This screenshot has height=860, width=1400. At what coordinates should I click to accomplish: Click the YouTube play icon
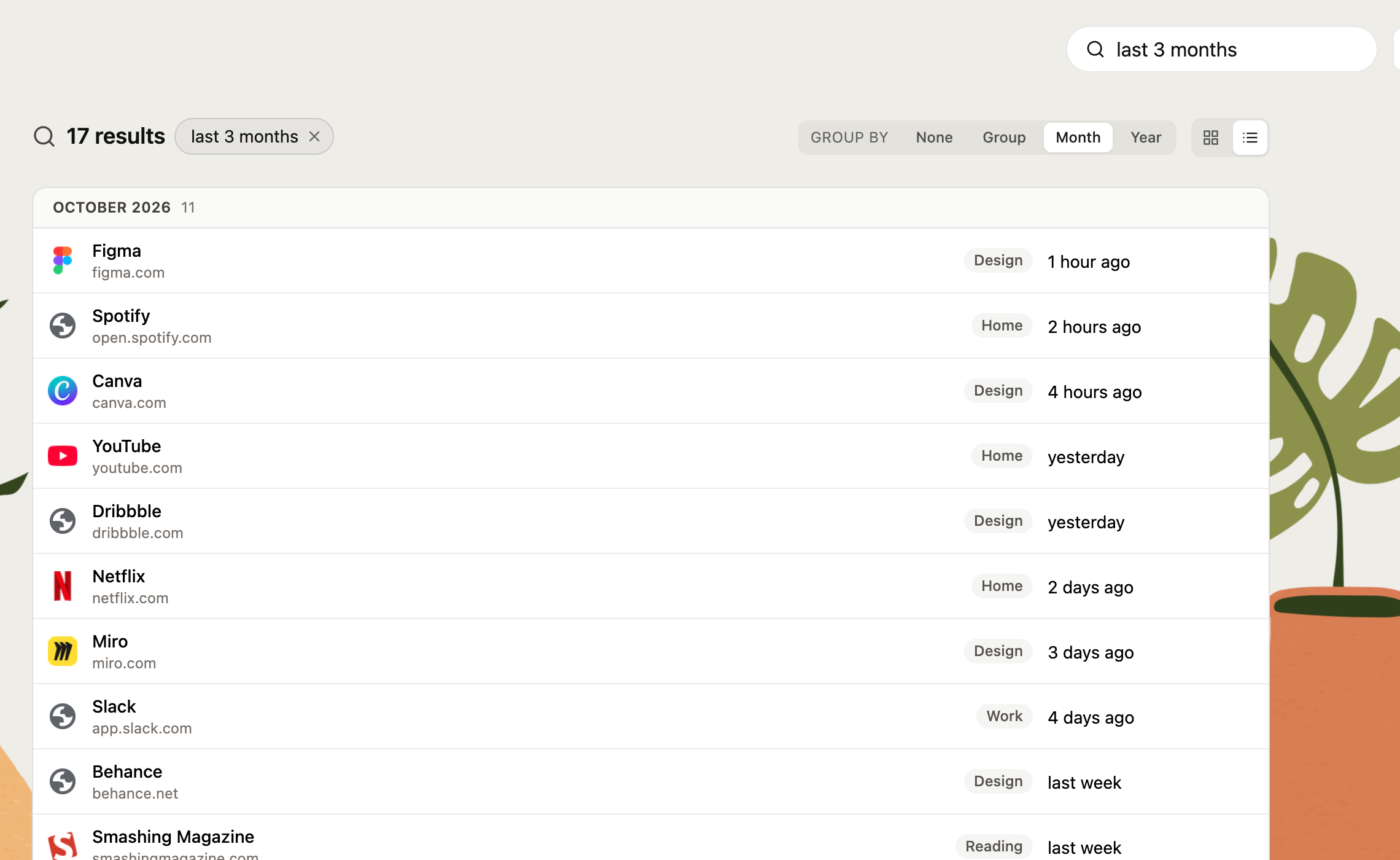[63, 456]
